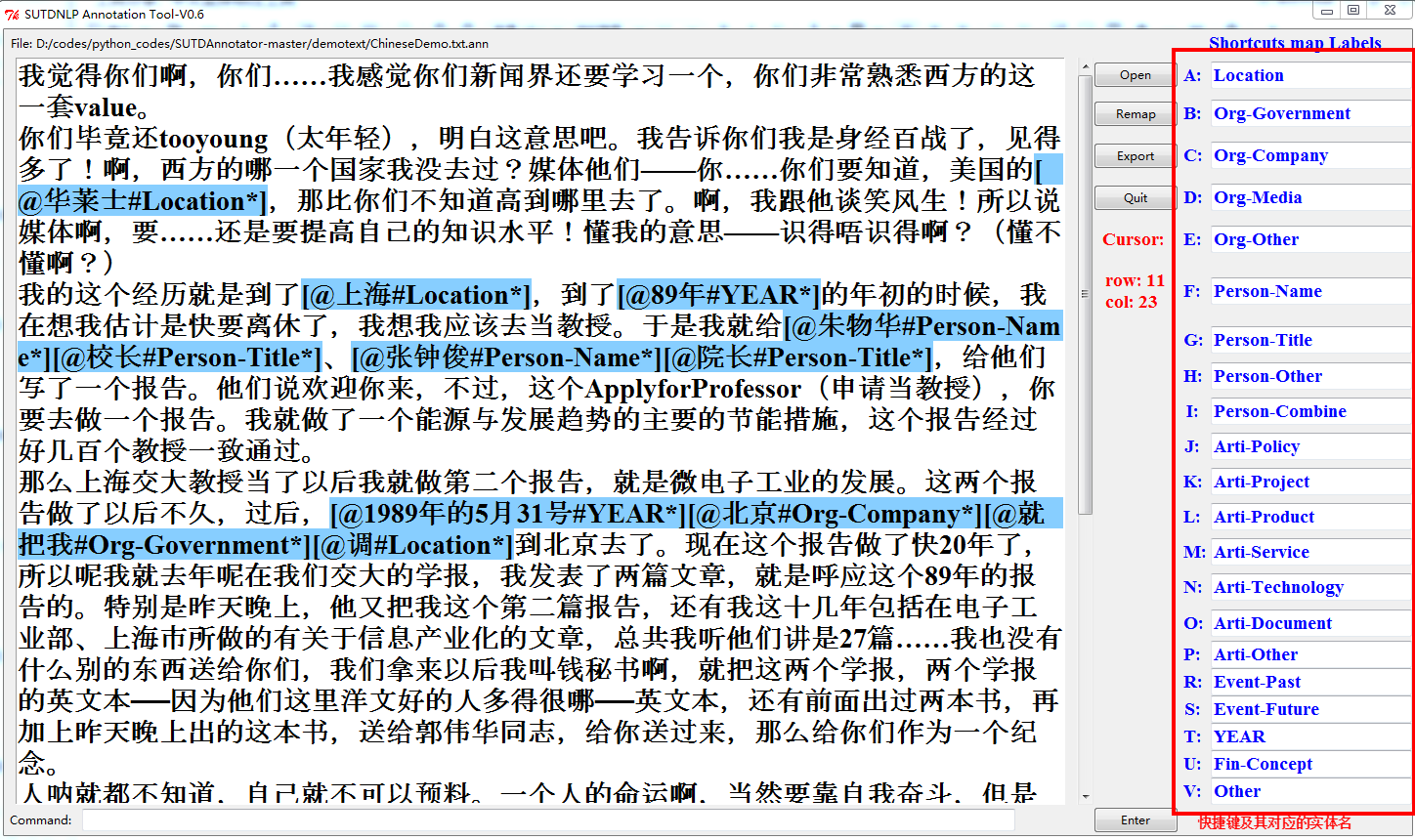Click the col: 23 indicator
The width and height of the screenshot is (1415, 840).
tap(1132, 303)
